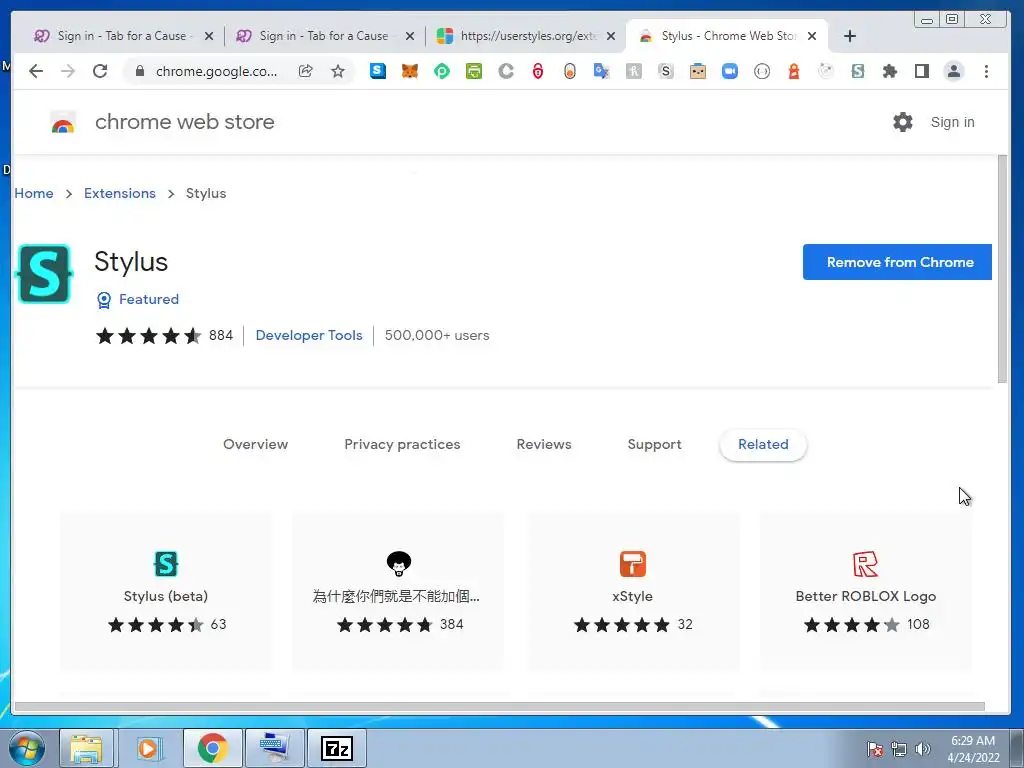Click the page's vertical scrollbar
The width and height of the screenshot is (1024, 768).
tap(1002, 269)
